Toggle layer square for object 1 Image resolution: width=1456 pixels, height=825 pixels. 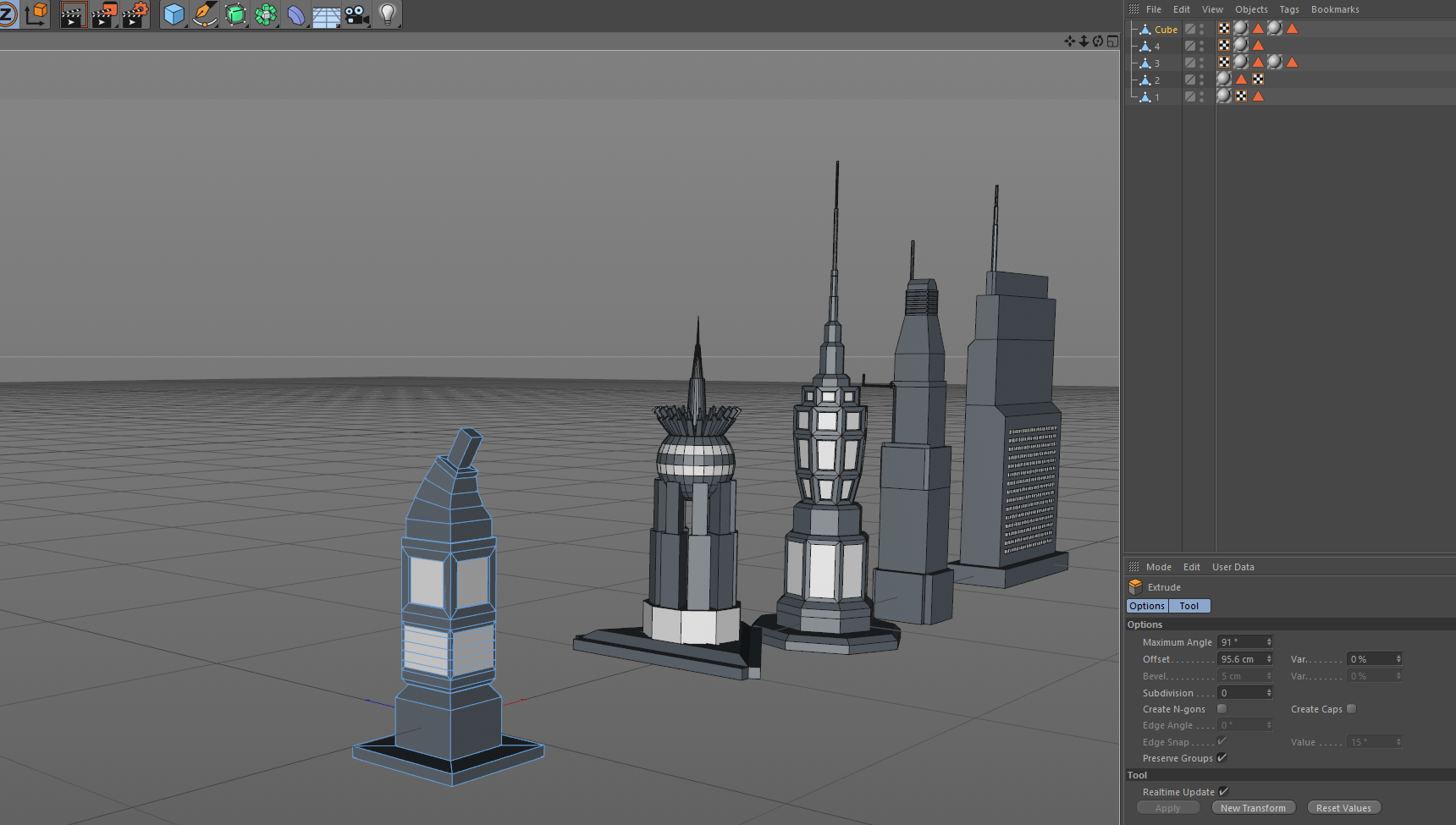click(1189, 96)
